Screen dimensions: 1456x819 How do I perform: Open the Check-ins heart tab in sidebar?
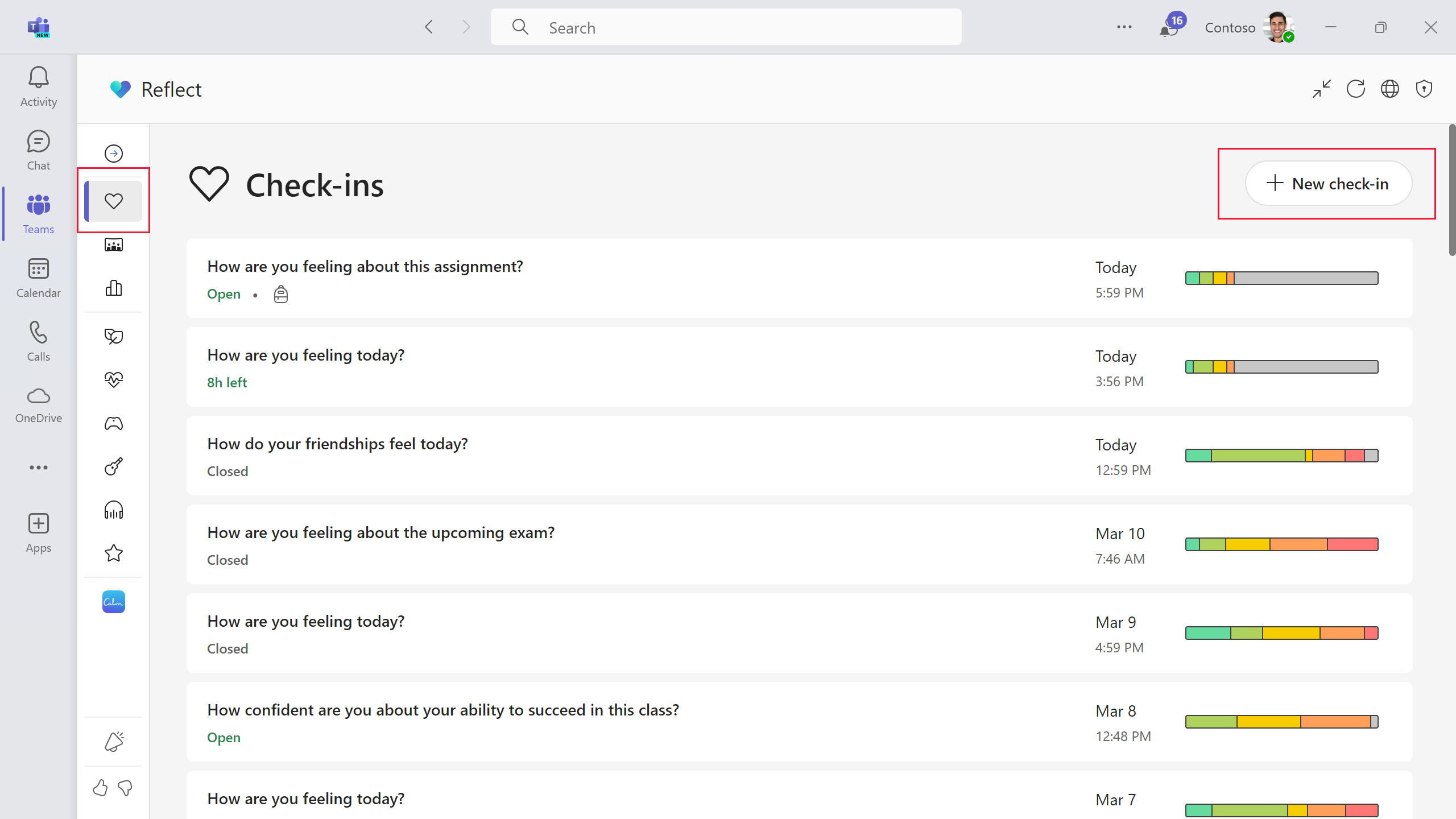coord(114,201)
